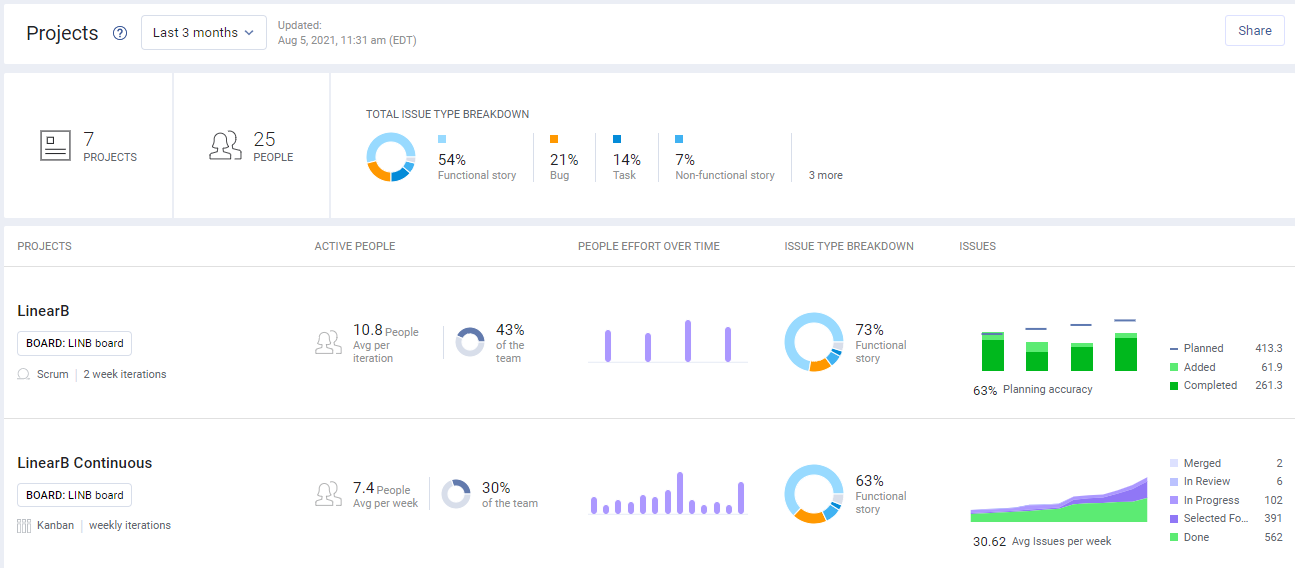Viewport: 1295px width, 568px height.
Task: Click the Share button
Action: point(1255,31)
